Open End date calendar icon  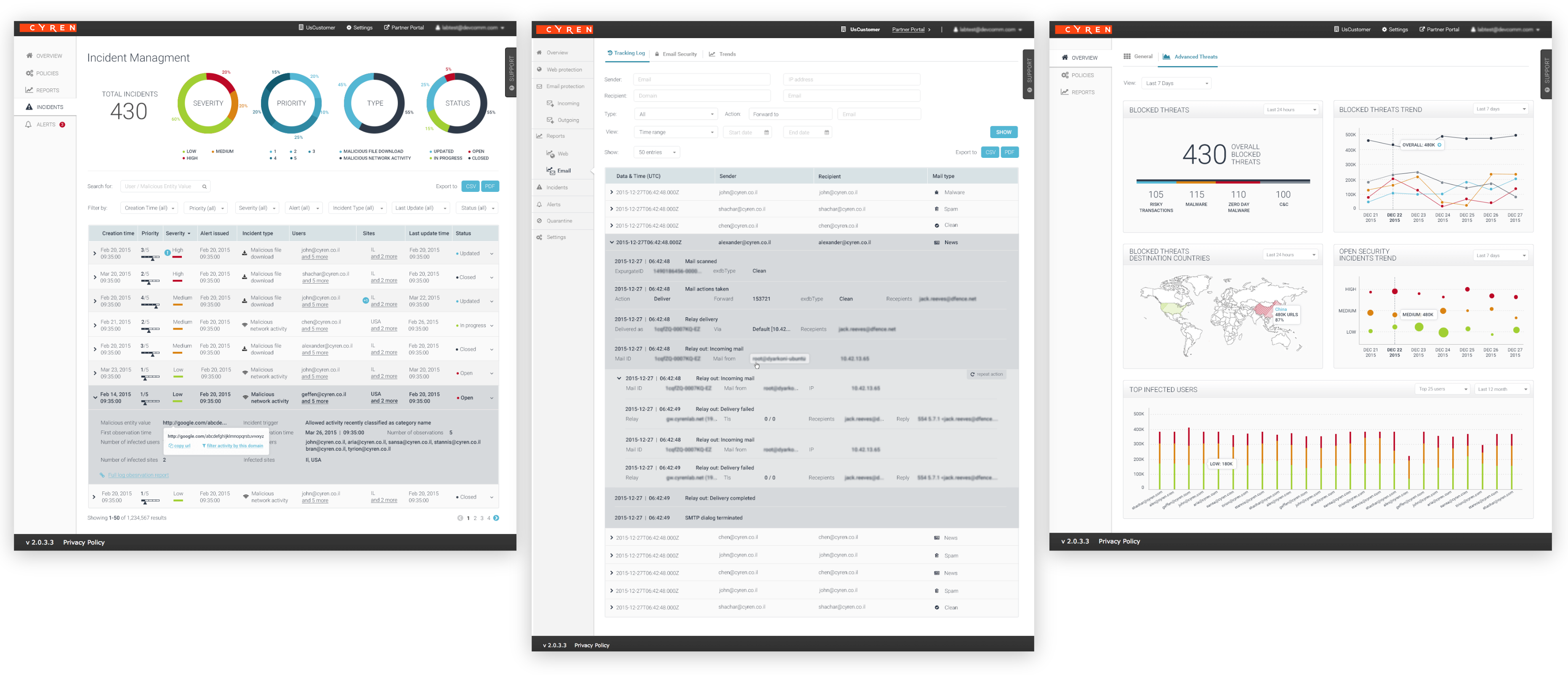(827, 133)
